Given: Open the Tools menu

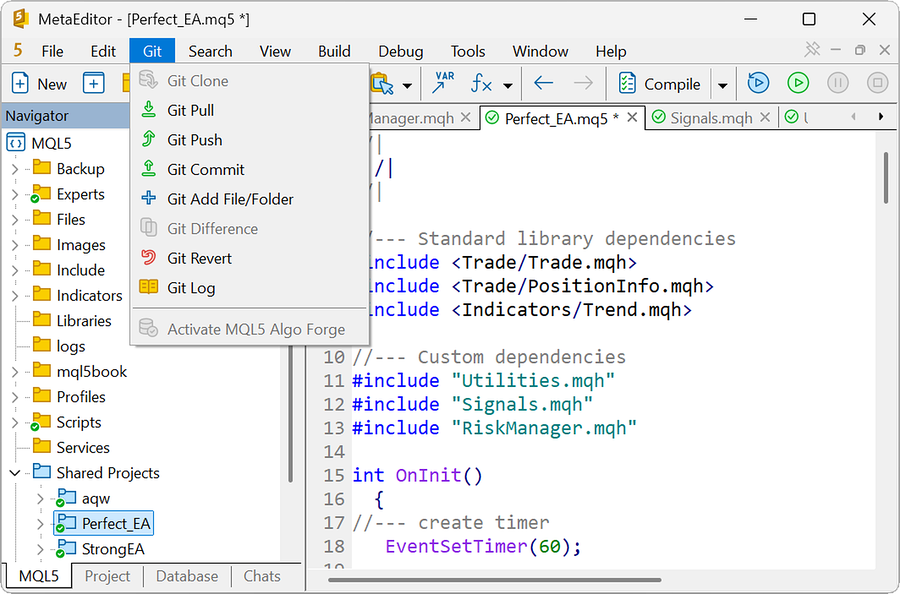Looking at the screenshot, I should [468, 51].
